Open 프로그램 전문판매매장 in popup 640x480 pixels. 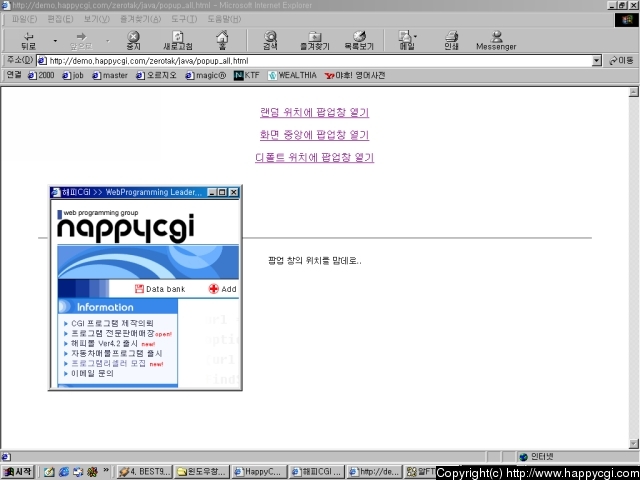pyautogui.click(x=112, y=333)
